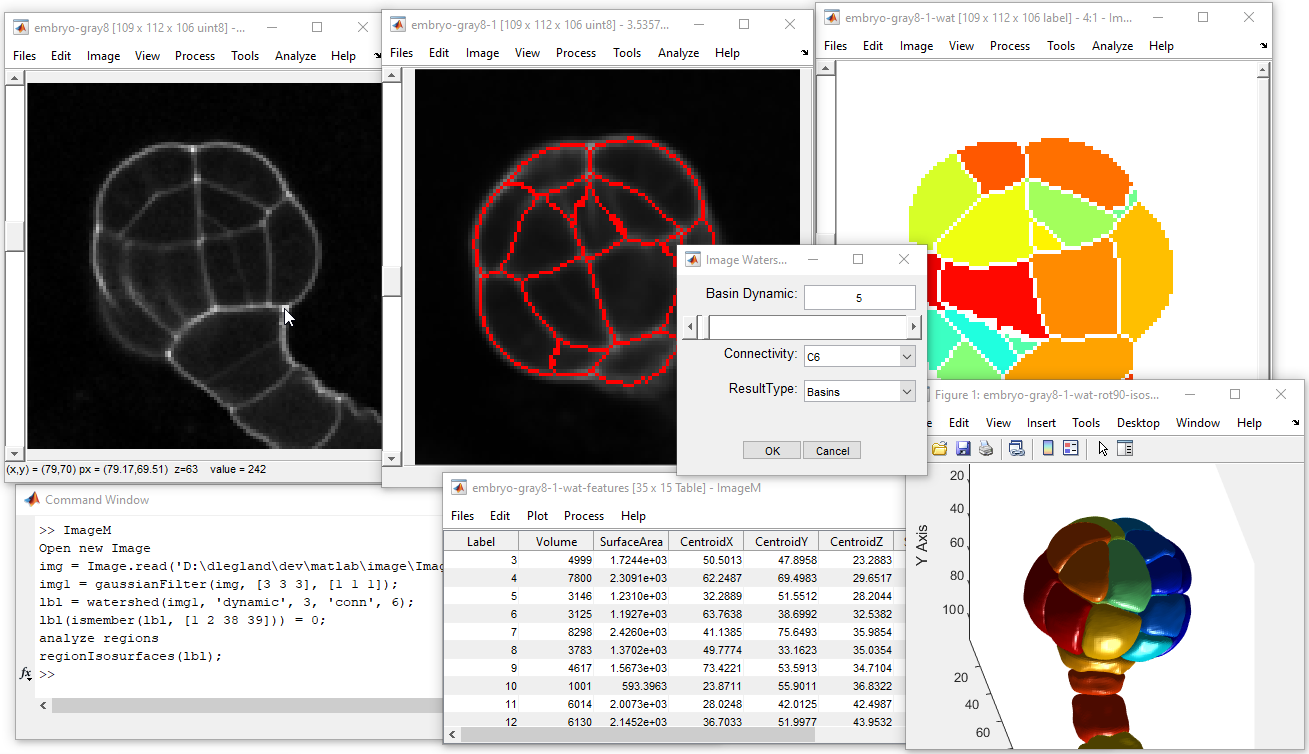
Task: Open the Property Inspector icon
Action: click(1125, 449)
